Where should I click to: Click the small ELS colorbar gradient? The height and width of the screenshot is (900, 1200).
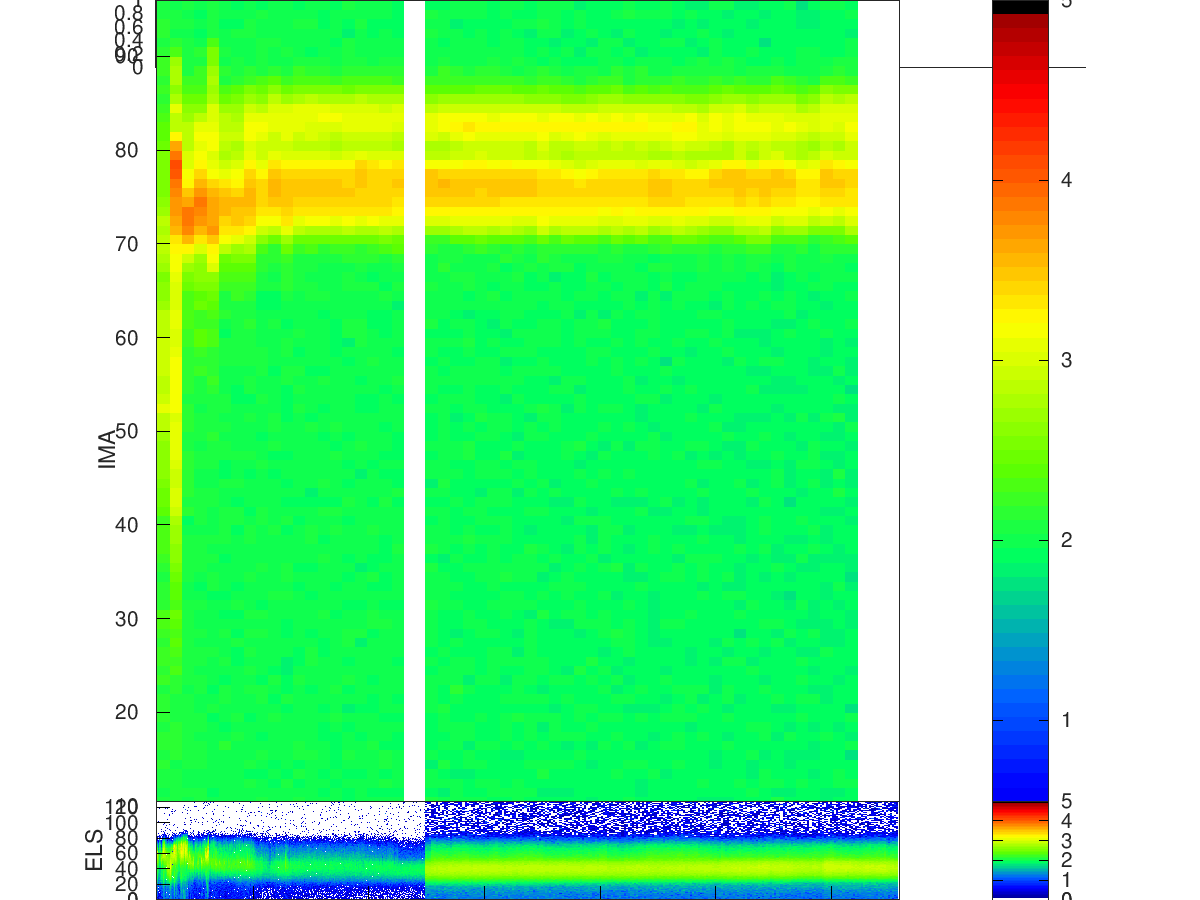1020,850
